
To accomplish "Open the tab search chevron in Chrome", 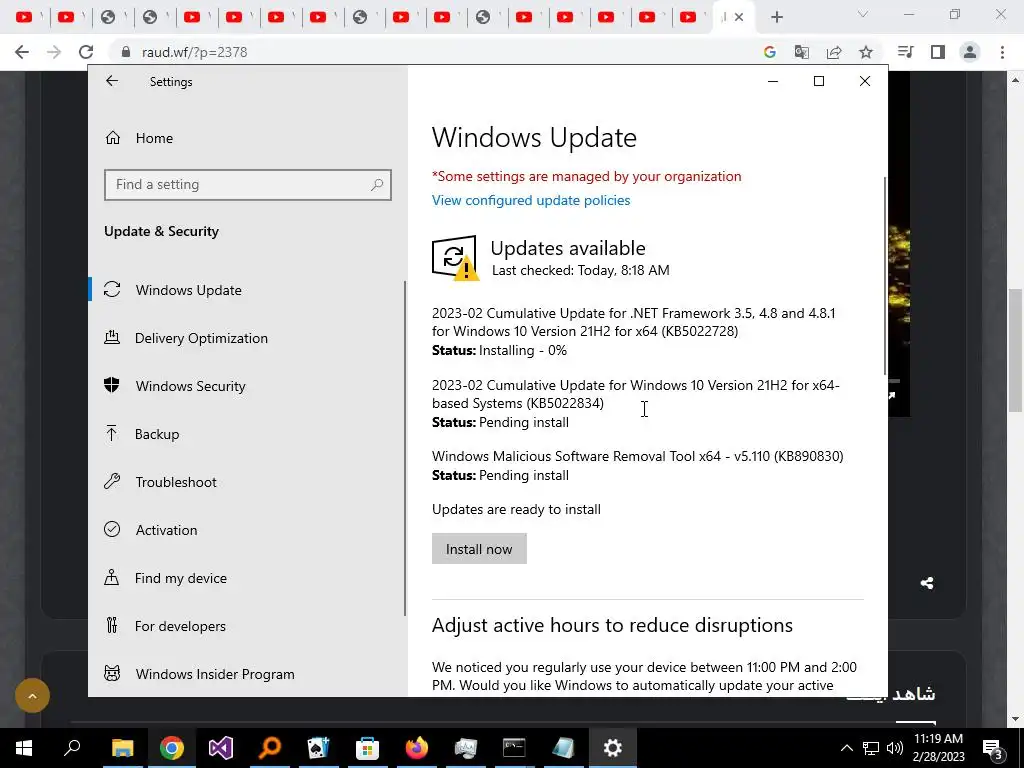I will tap(863, 14).
